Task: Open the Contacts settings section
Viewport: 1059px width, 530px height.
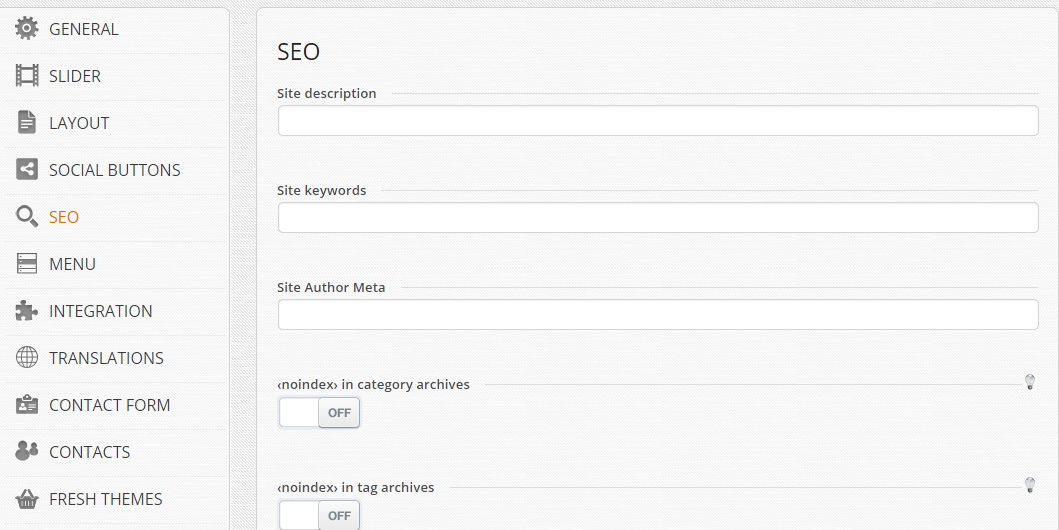Action: click(x=89, y=452)
